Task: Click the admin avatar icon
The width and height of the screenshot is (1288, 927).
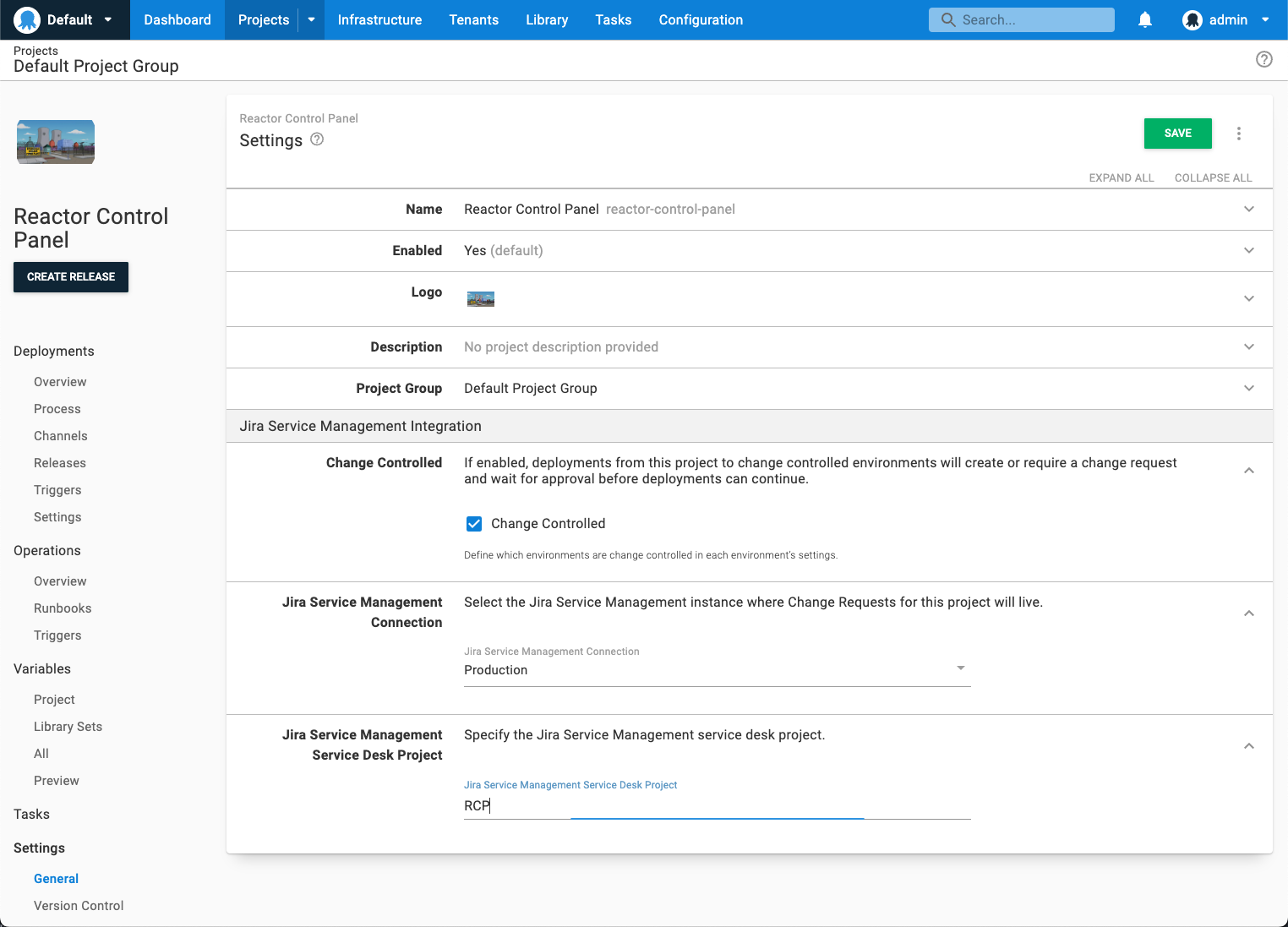Action: click(1192, 19)
